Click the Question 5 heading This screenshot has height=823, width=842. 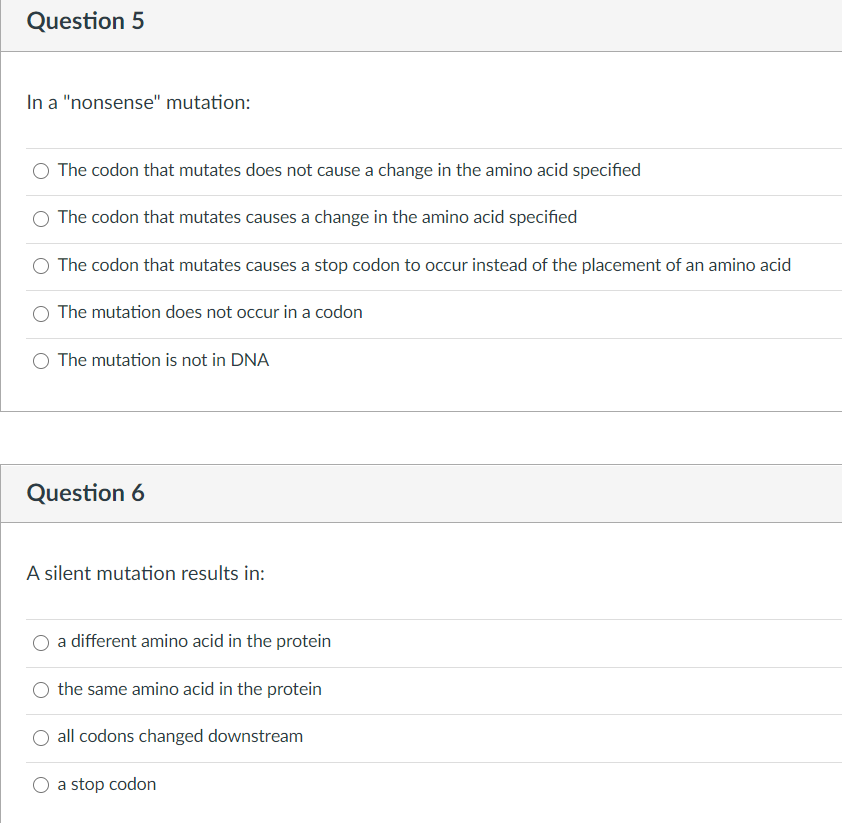coord(85,21)
